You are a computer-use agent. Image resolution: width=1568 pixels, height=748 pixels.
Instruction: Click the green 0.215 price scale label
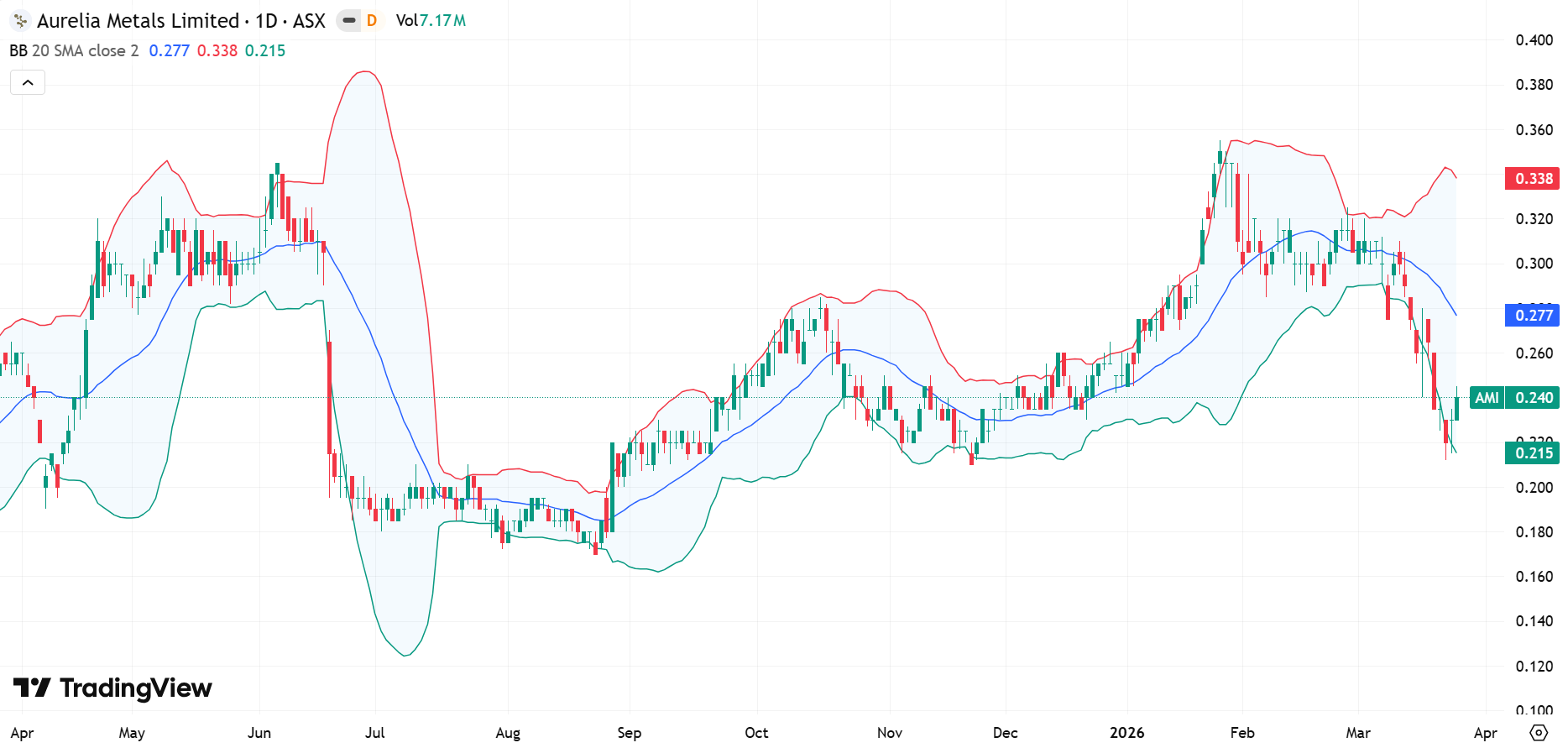point(1533,453)
